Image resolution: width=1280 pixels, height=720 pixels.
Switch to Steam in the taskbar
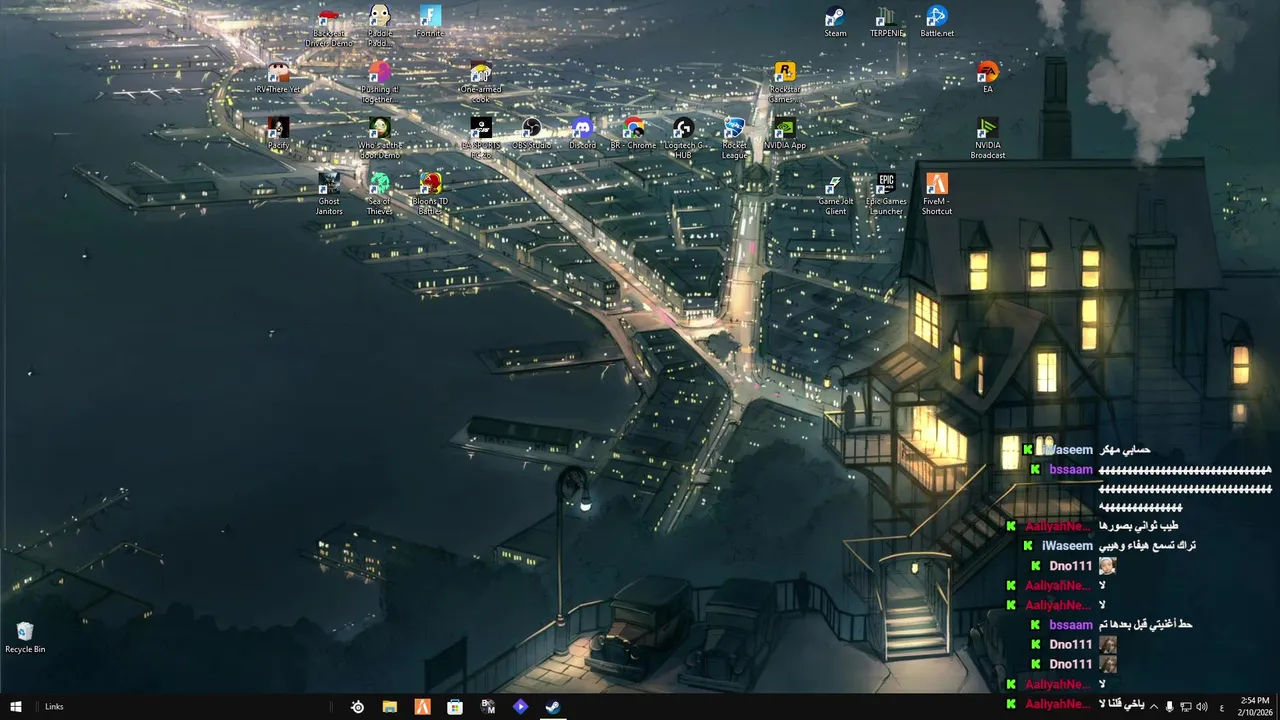552,707
